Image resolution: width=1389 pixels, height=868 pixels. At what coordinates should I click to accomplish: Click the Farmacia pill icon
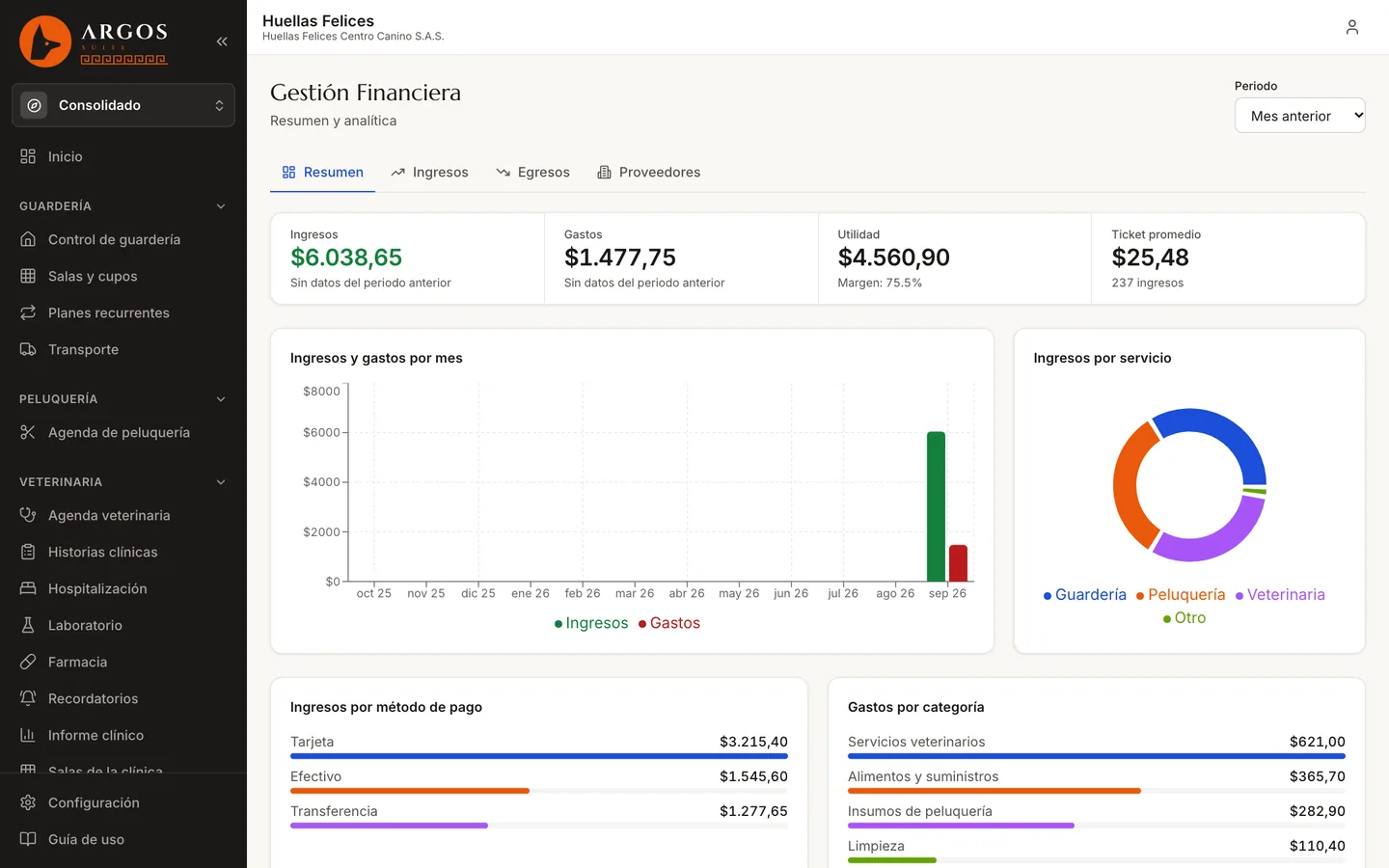click(28, 662)
